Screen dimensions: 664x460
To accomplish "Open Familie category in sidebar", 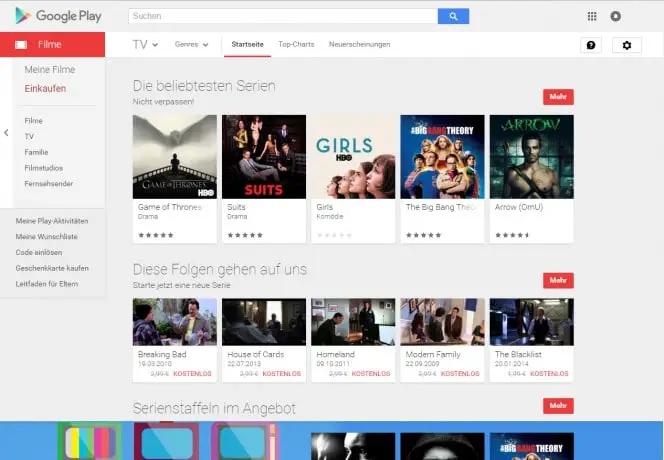I will [36, 152].
